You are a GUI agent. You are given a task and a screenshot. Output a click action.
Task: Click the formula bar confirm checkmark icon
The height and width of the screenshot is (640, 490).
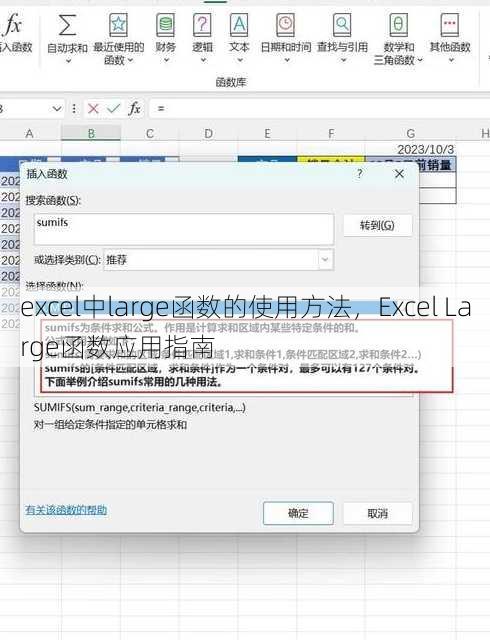[x=113, y=109]
